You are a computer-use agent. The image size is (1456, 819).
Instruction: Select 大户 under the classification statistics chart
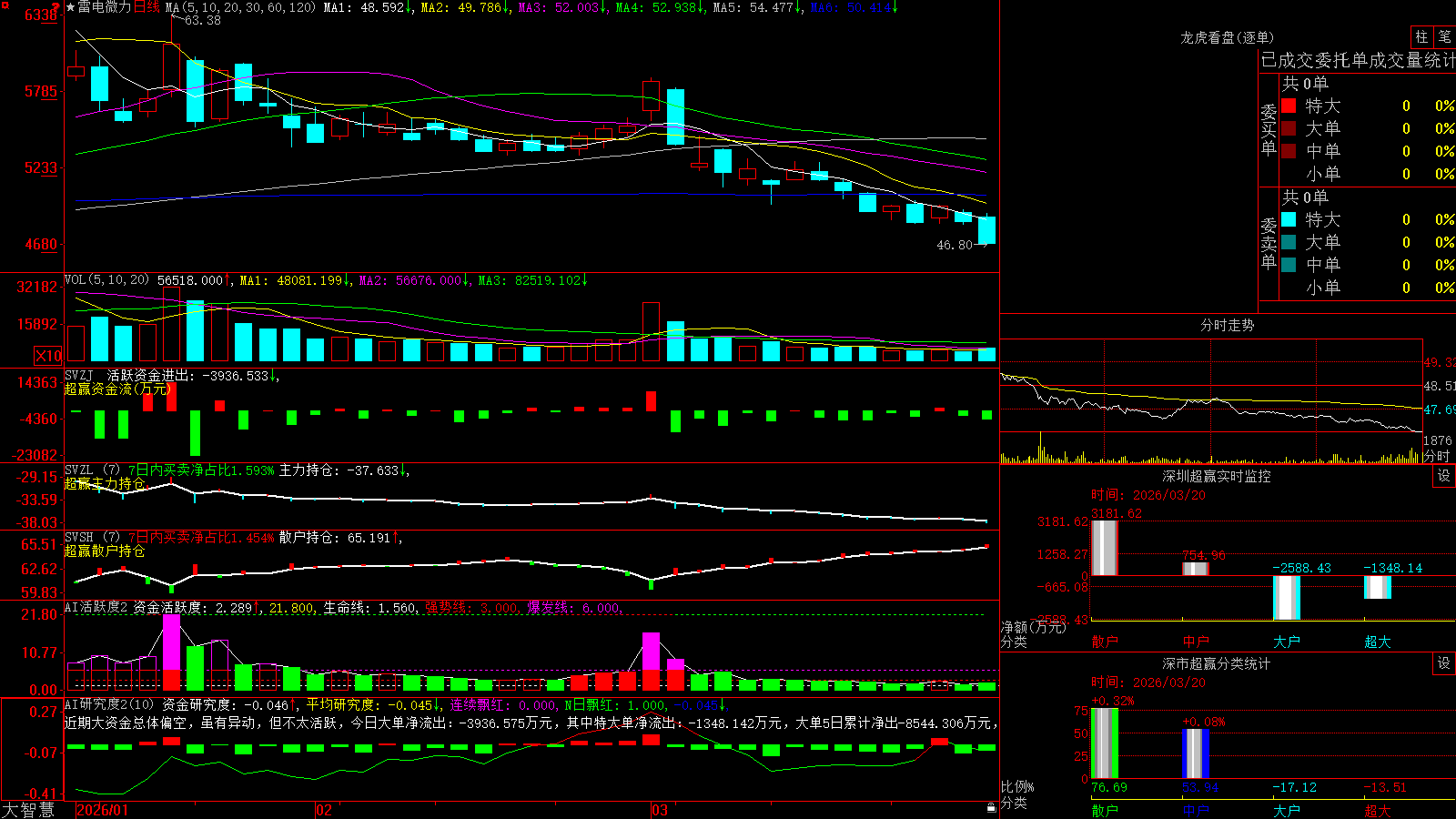[x=1287, y=810]
